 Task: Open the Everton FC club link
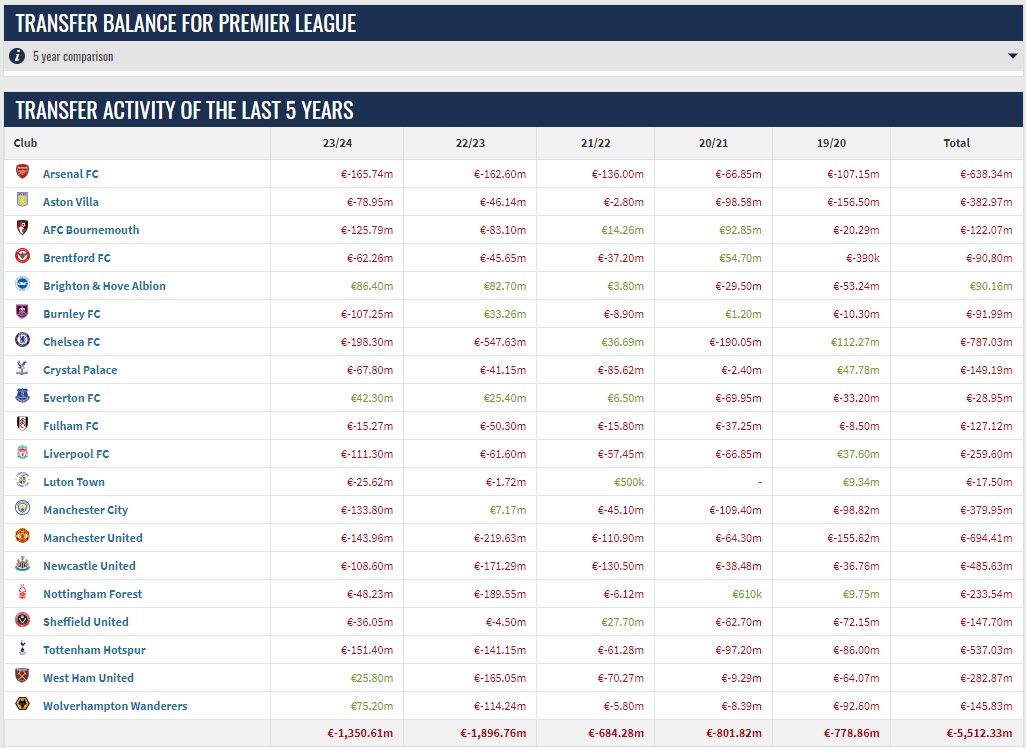point(71,398)
